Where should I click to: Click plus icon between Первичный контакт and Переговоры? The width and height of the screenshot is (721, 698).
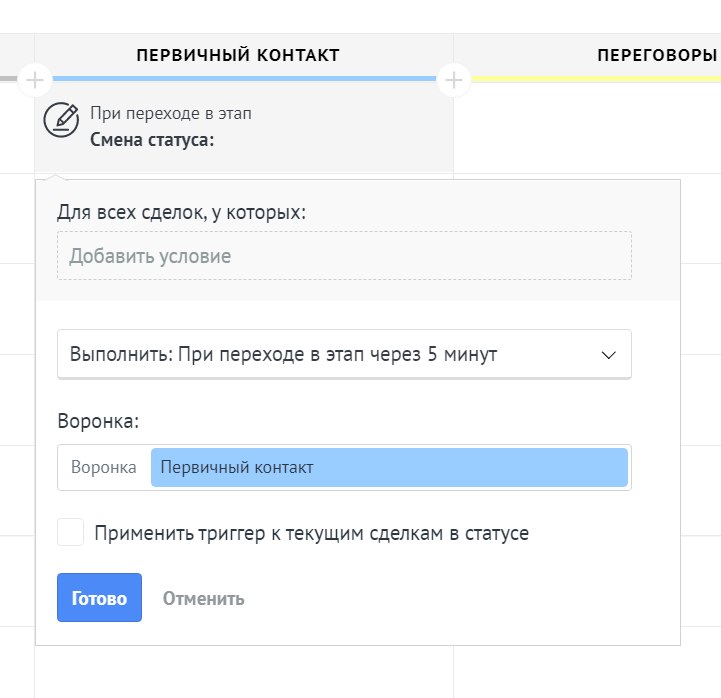(x=453, y=80)
